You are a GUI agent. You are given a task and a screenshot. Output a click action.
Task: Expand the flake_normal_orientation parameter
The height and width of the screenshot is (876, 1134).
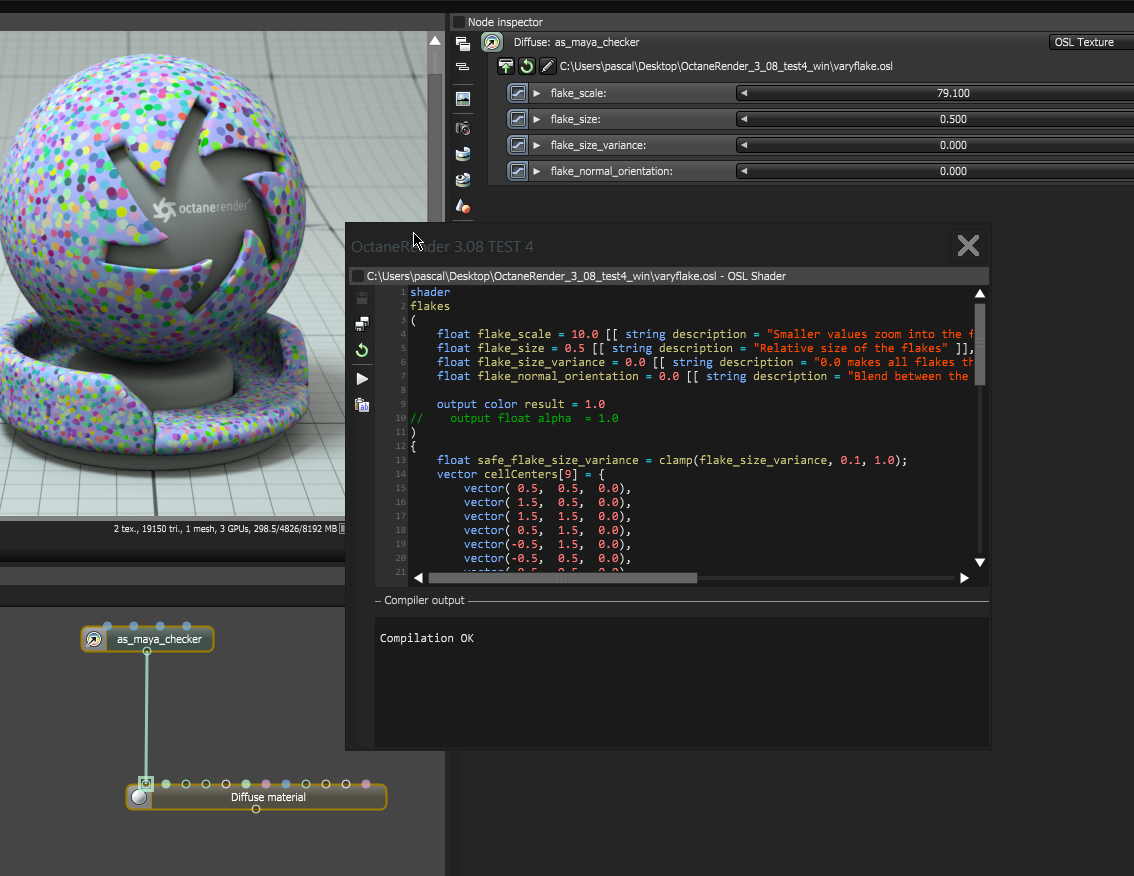[x=537, y=171]
